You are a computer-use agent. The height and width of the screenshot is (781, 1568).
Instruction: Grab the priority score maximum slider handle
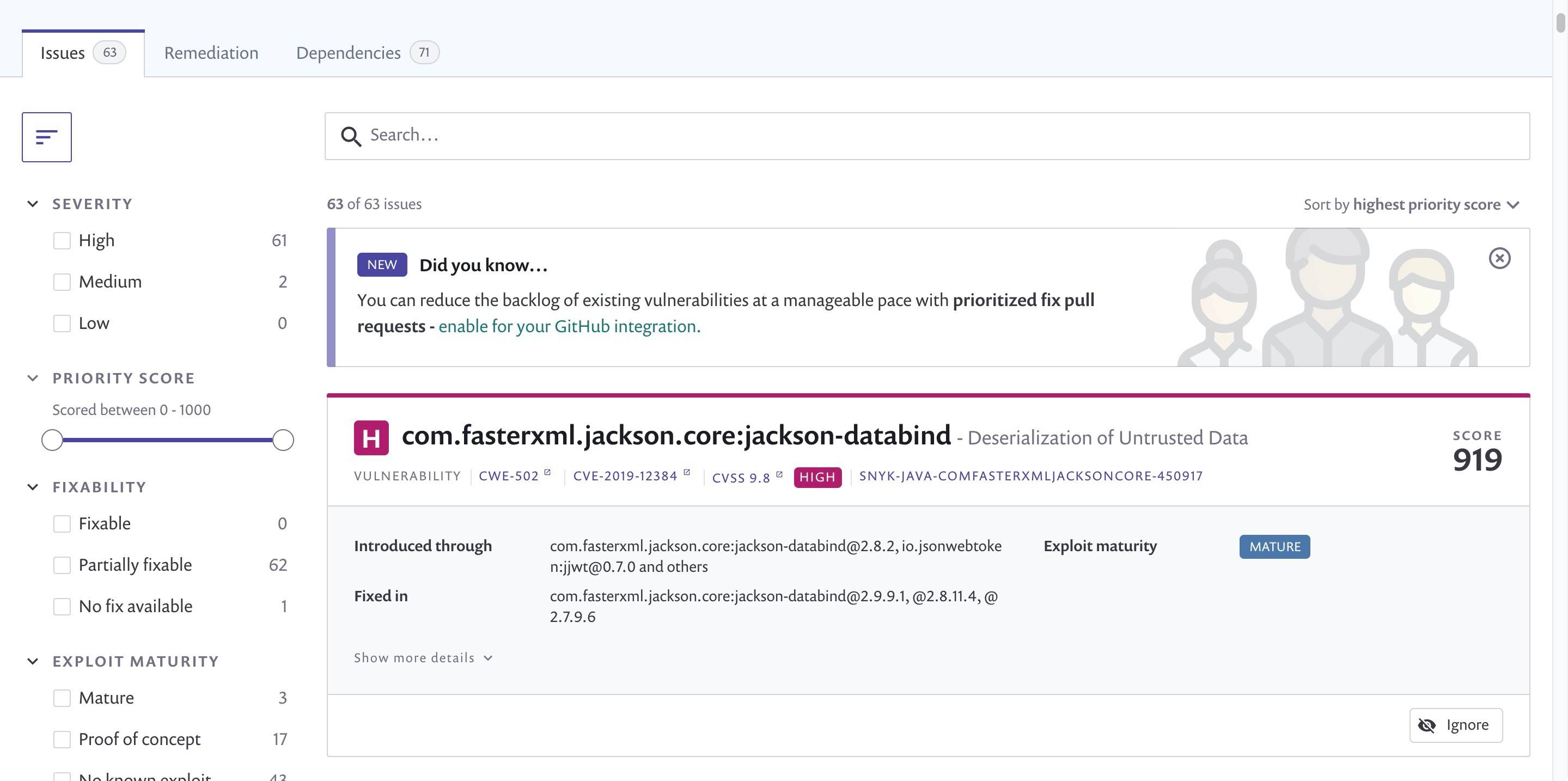coord(283,440)
